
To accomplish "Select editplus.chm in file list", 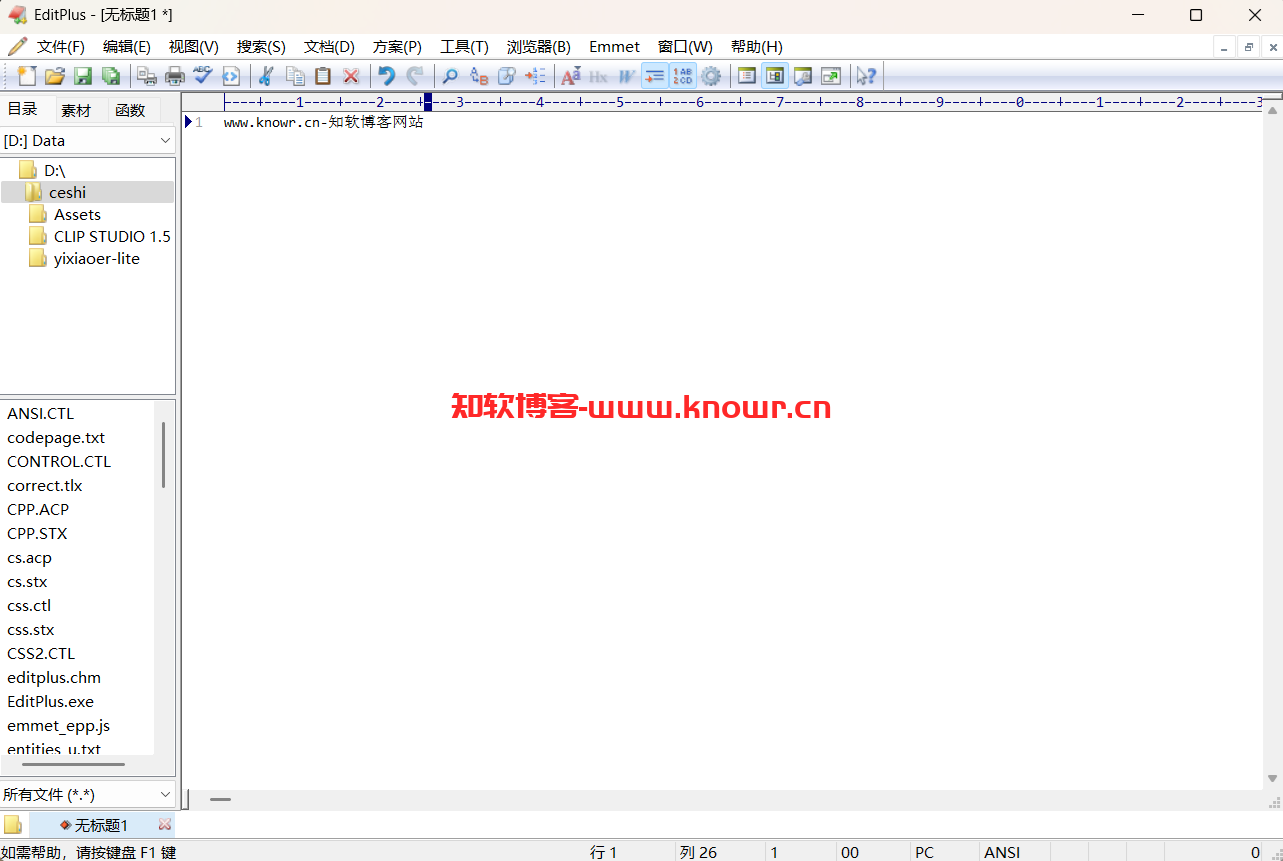I will click(x=54, y=677).
